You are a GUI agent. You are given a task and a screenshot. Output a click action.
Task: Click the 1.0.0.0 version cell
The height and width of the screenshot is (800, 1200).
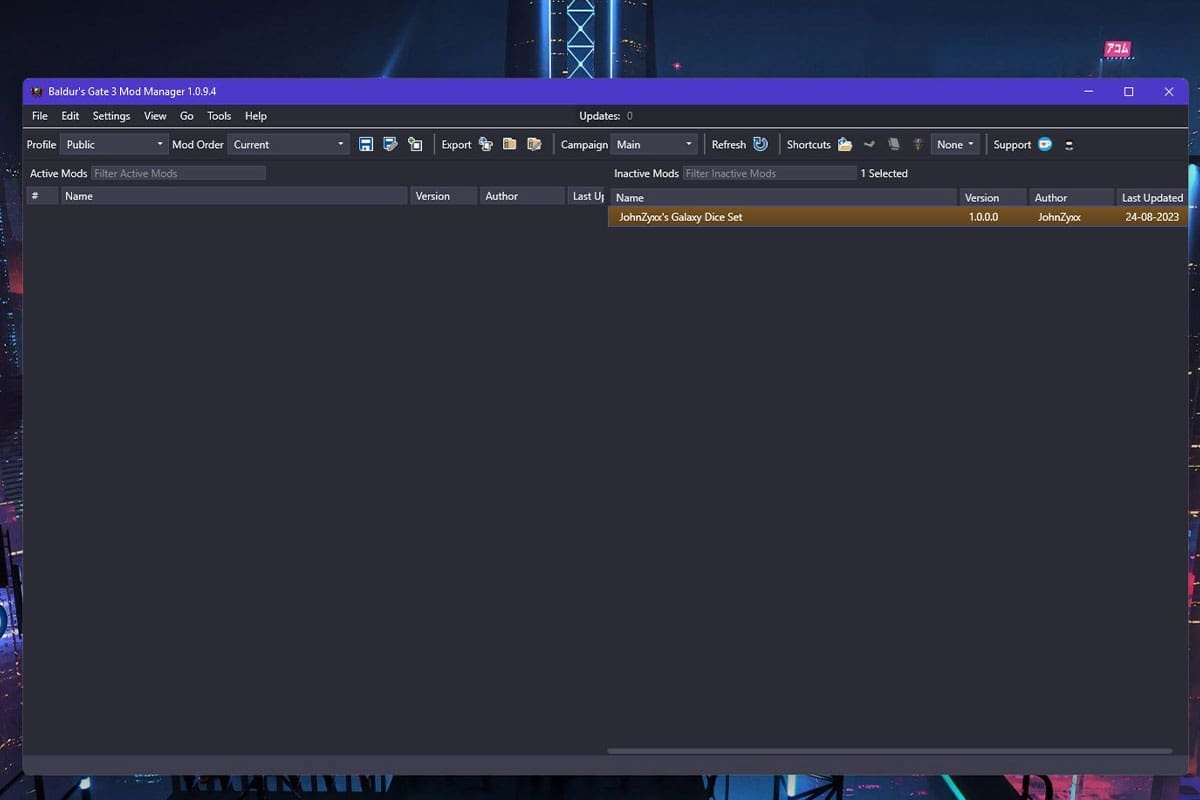(x=983, y=217)
